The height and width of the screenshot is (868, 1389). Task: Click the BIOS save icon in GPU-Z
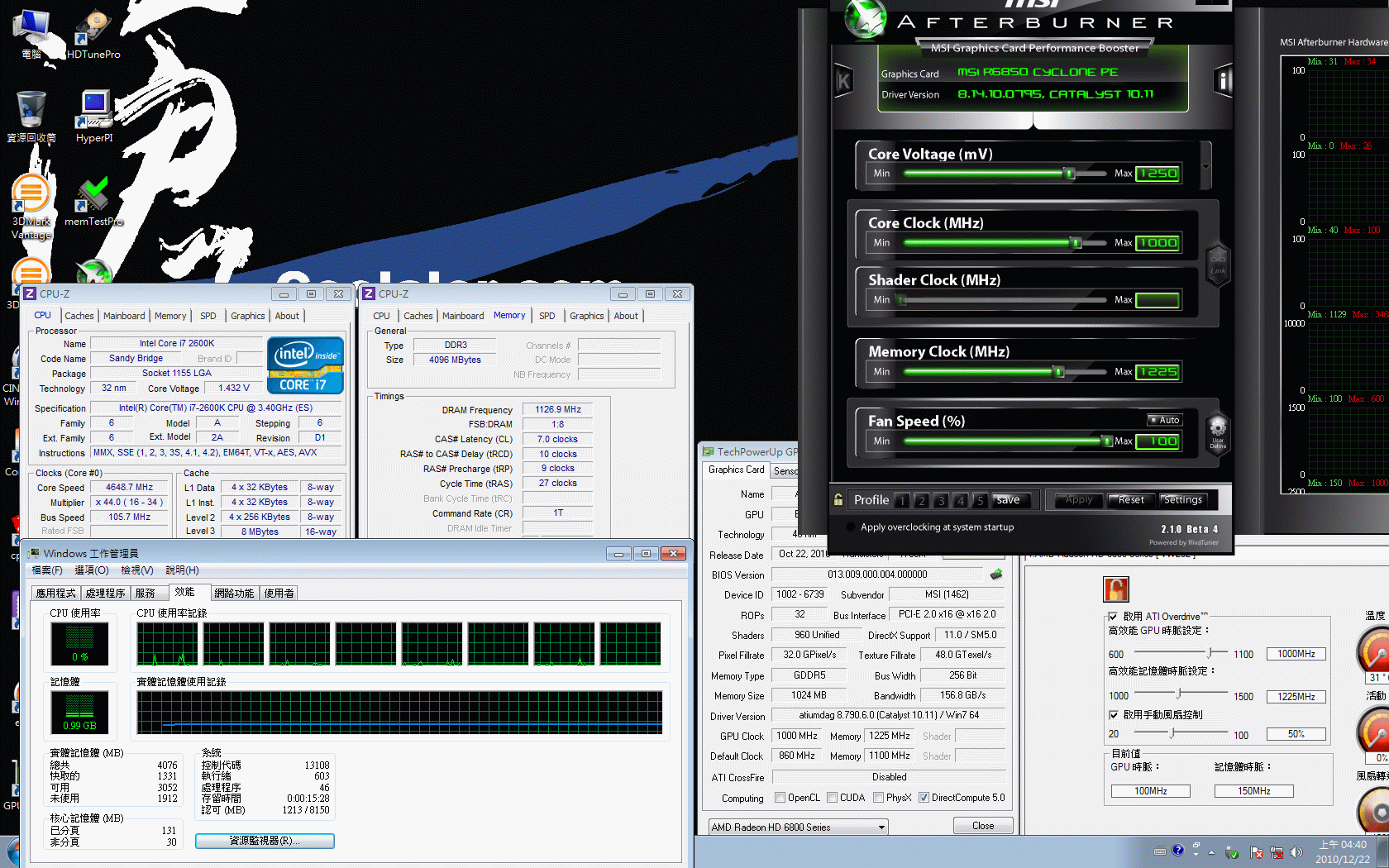(996, 575)
